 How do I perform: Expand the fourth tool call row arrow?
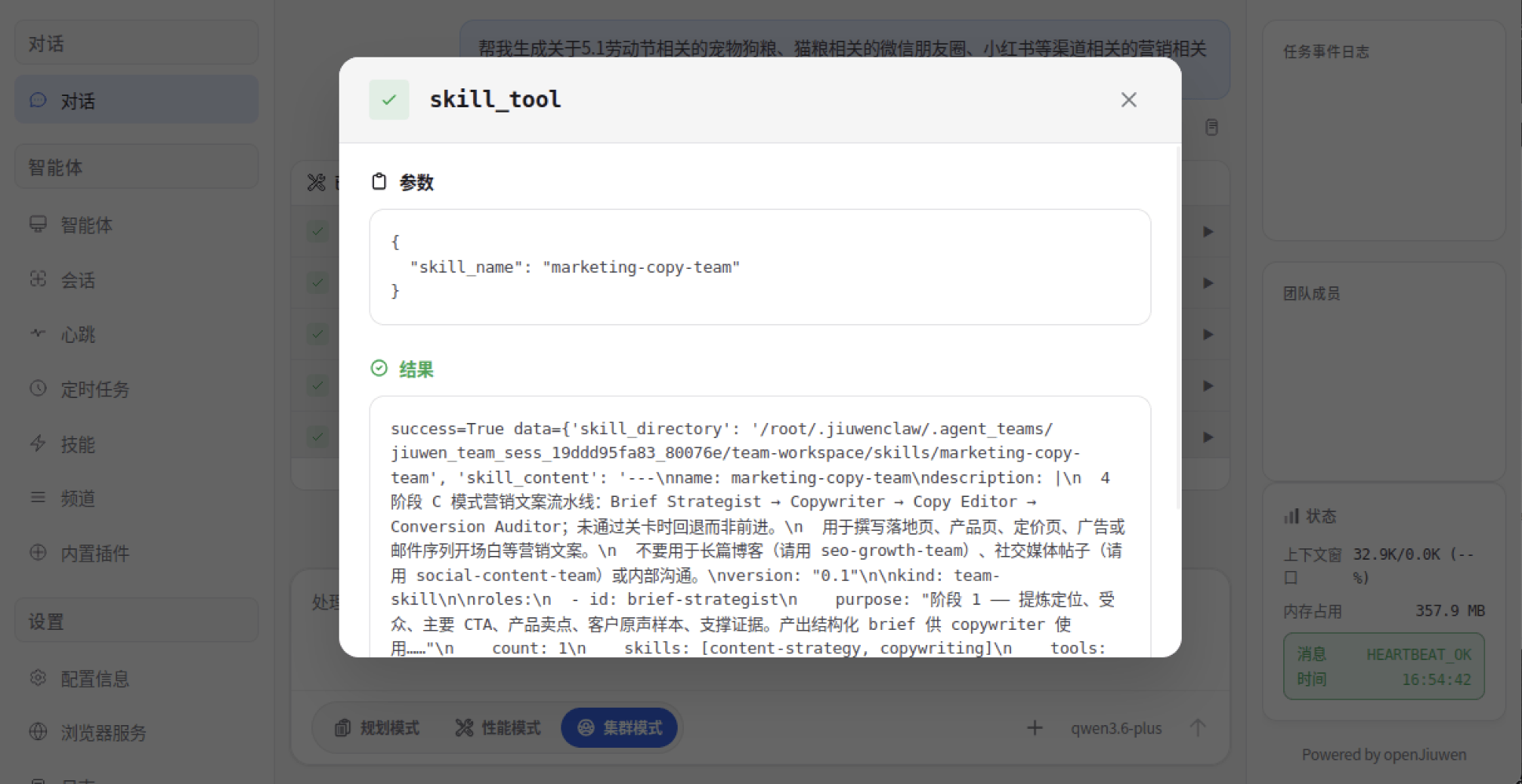pos(1208,386)
